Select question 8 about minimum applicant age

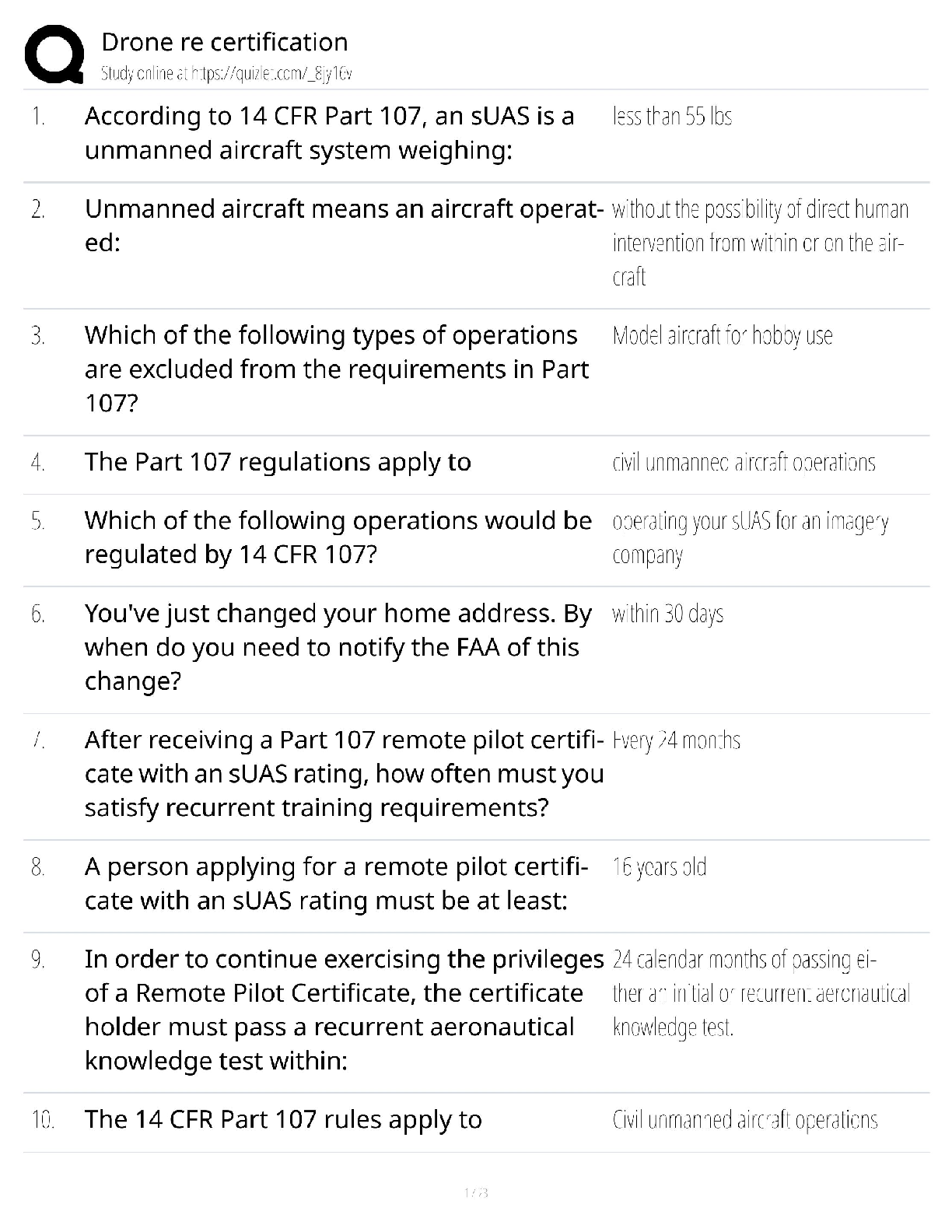pos(336,884)
